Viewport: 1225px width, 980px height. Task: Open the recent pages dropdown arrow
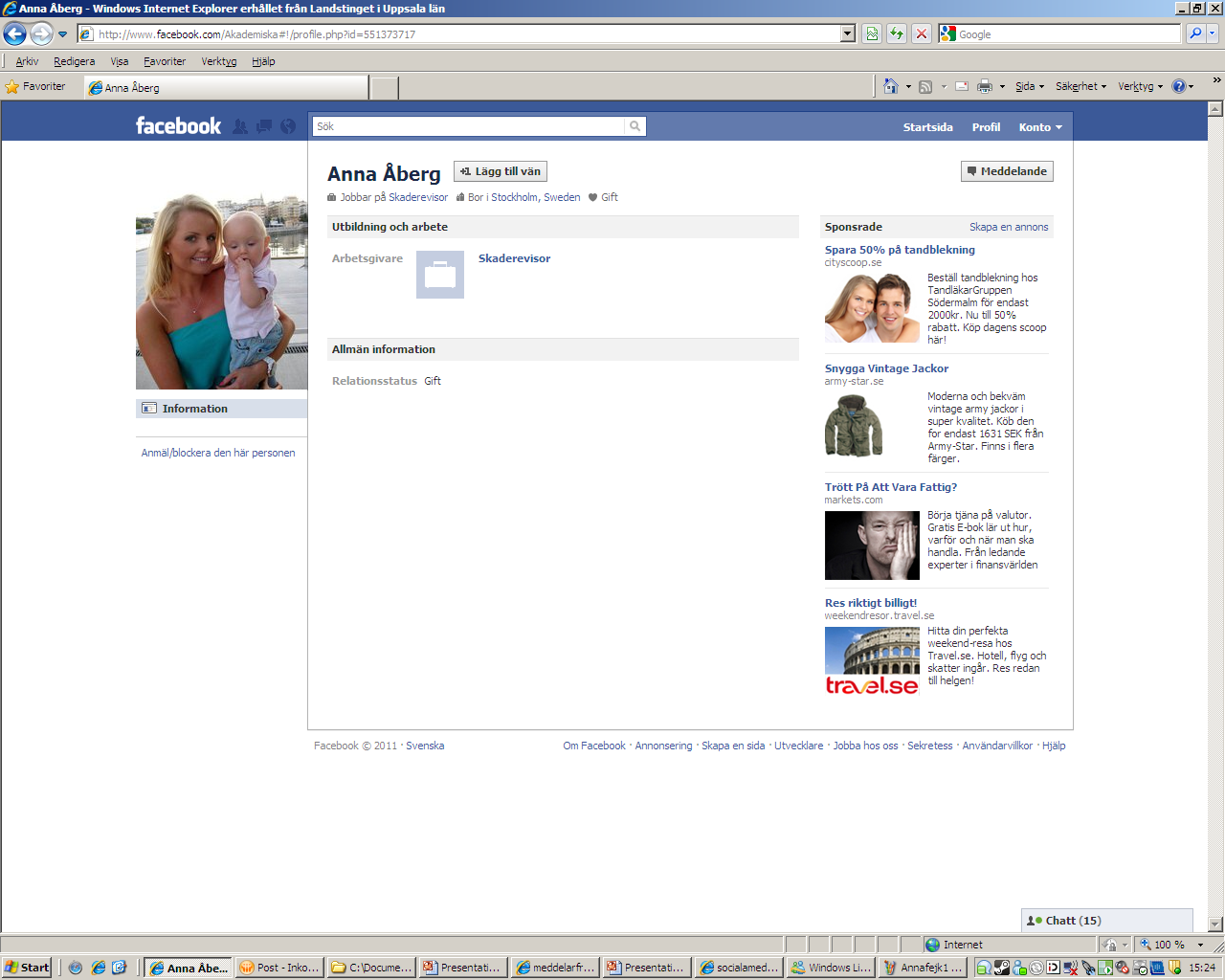63,34
